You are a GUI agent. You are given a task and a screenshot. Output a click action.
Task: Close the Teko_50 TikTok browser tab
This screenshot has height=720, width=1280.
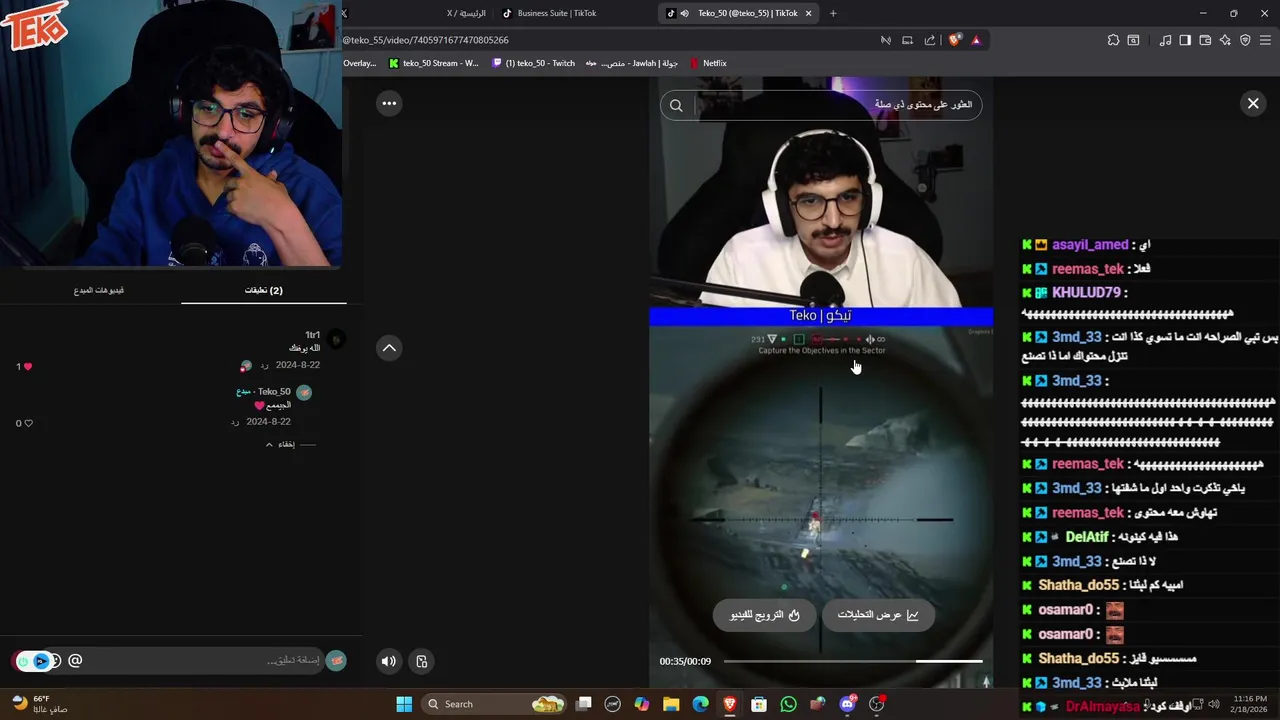click(808, 13)
